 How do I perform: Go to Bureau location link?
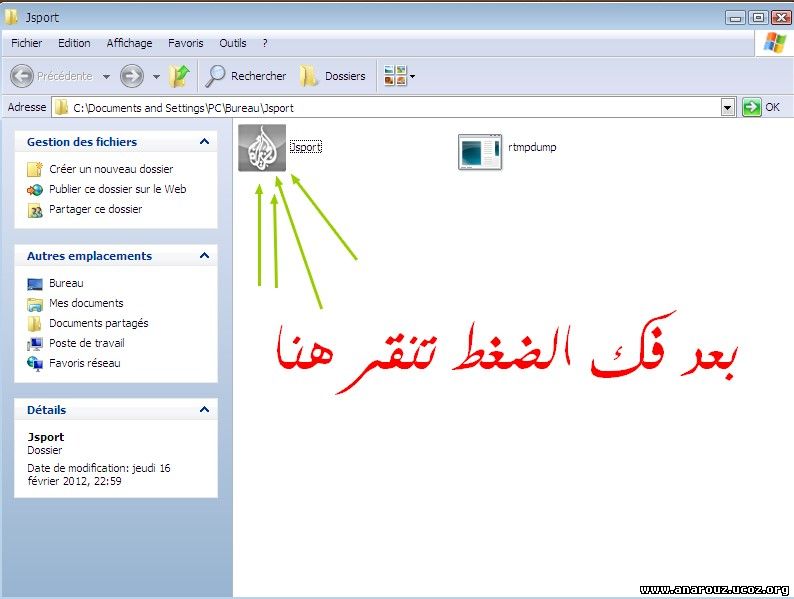(66, 283)
